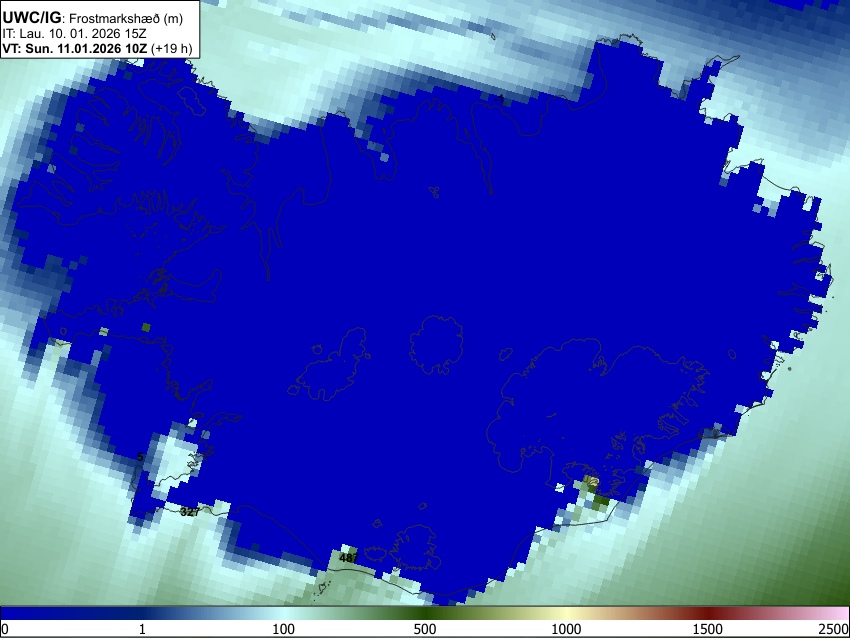Image resolution: width=850 pixels, height=638 pixels.
Task: Click the 'Frostmarkshæð (m)' label
Action: tap(126, 19)
